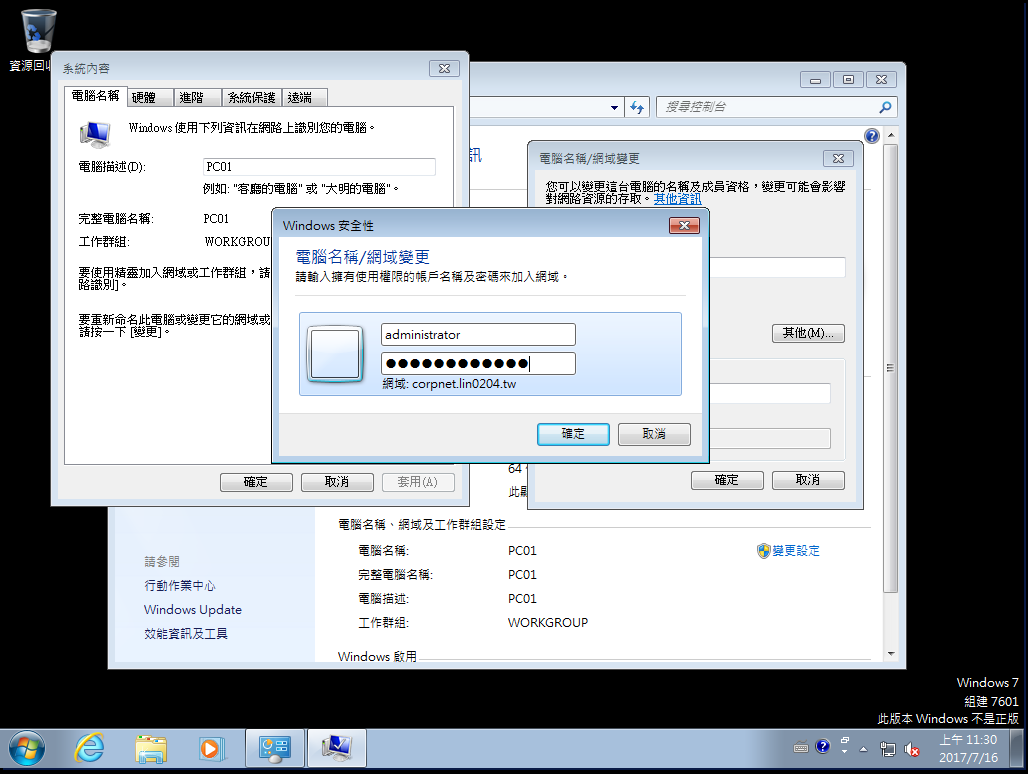Close the computer name change dialog
Viewport: 1028px width, 774px height.
[x=839, y=159]
